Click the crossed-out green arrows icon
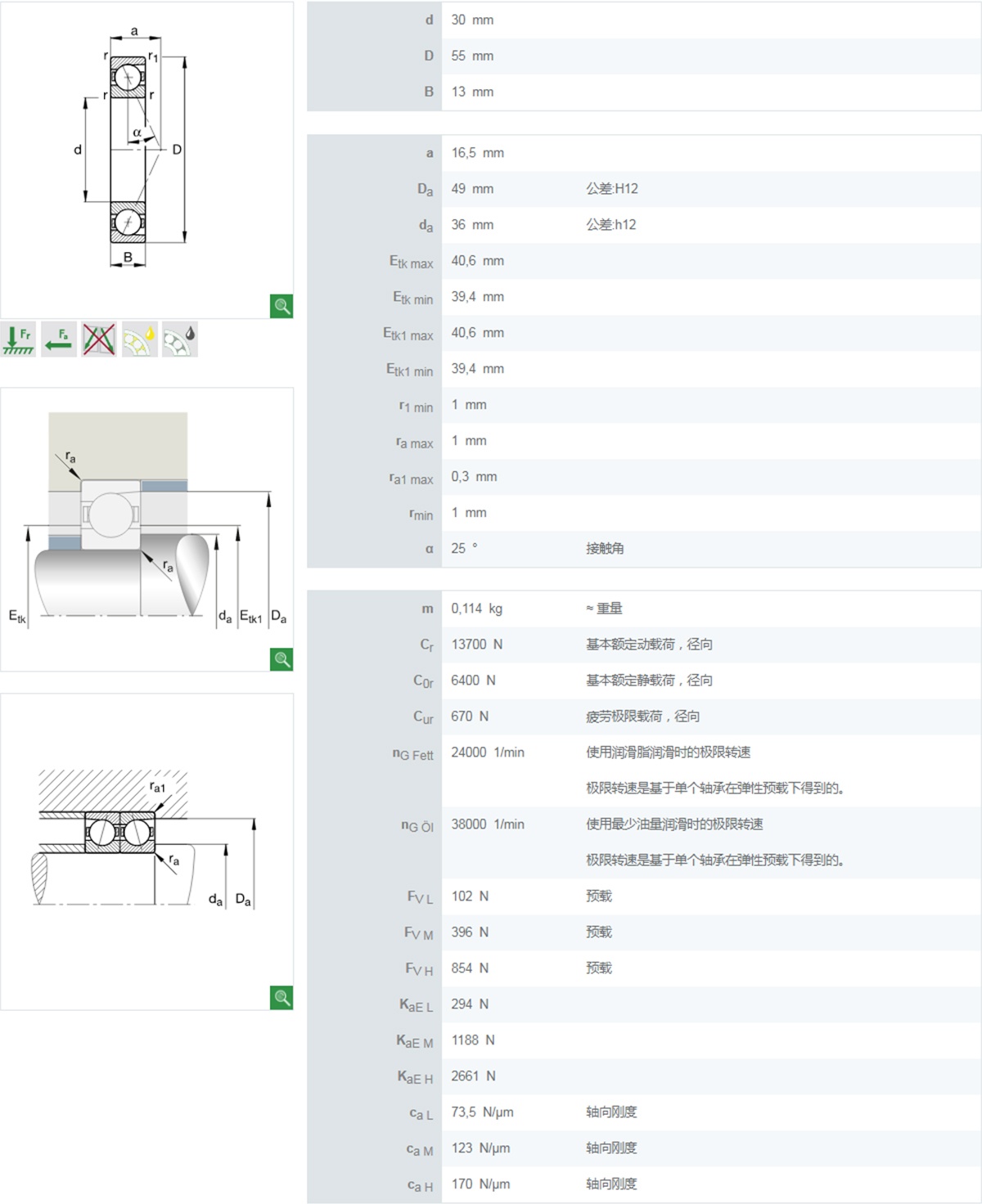Viewport: 982px width, 1204px height. coord(99,339)
